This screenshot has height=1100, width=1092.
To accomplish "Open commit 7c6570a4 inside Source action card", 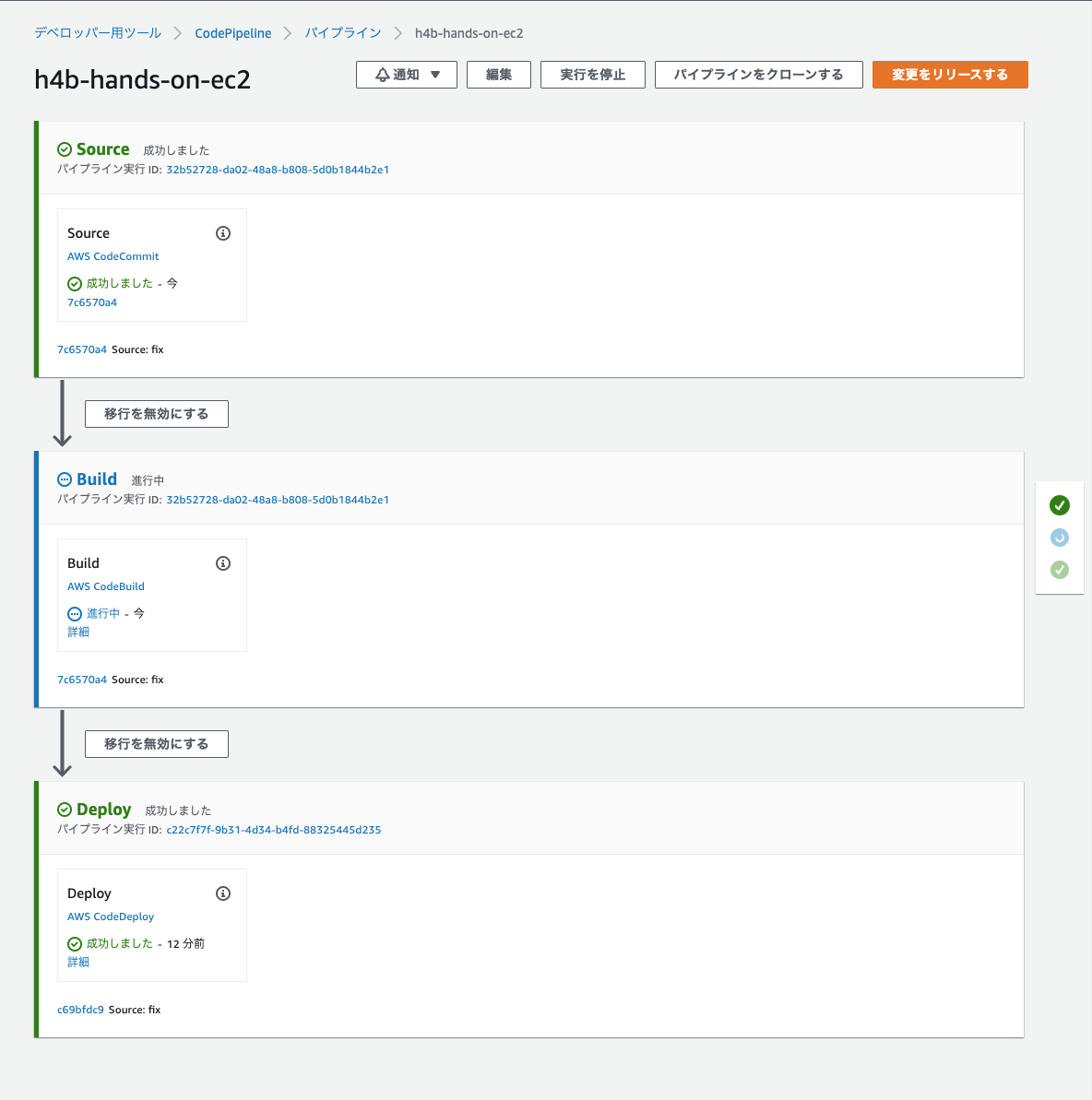I will pyautogui.click(x=92, y=302).
